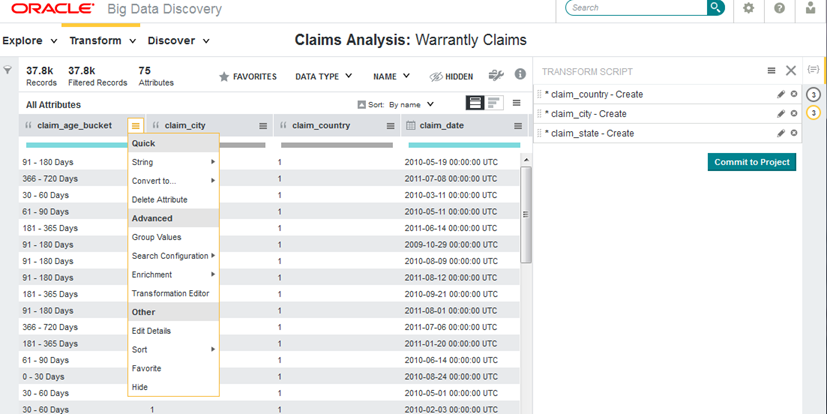
Task: Select Delete Attribute from menu
Action: [x=173, y=200]
